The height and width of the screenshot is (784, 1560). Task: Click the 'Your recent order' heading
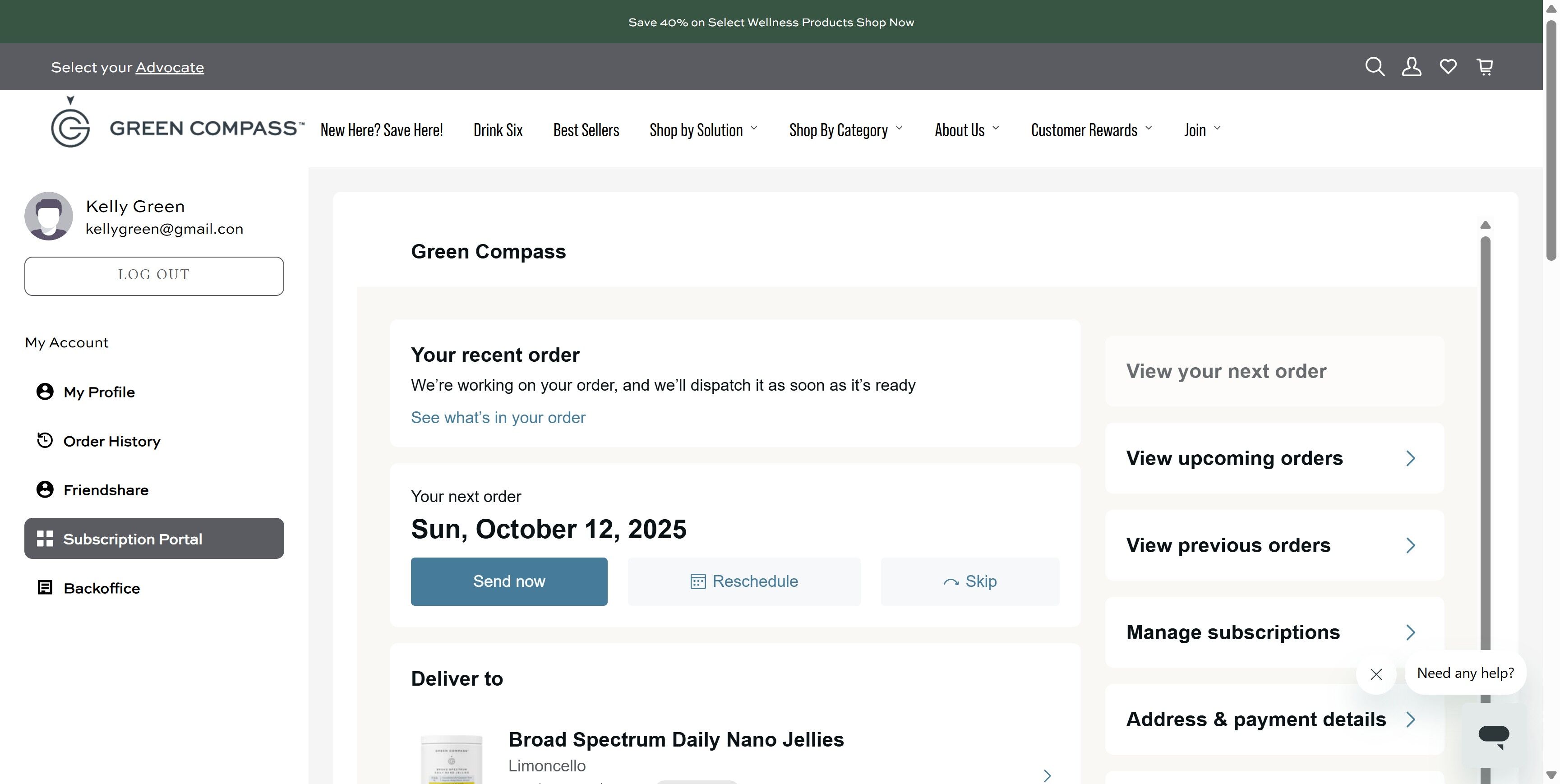pyautogui.click(x=495, y=355)
